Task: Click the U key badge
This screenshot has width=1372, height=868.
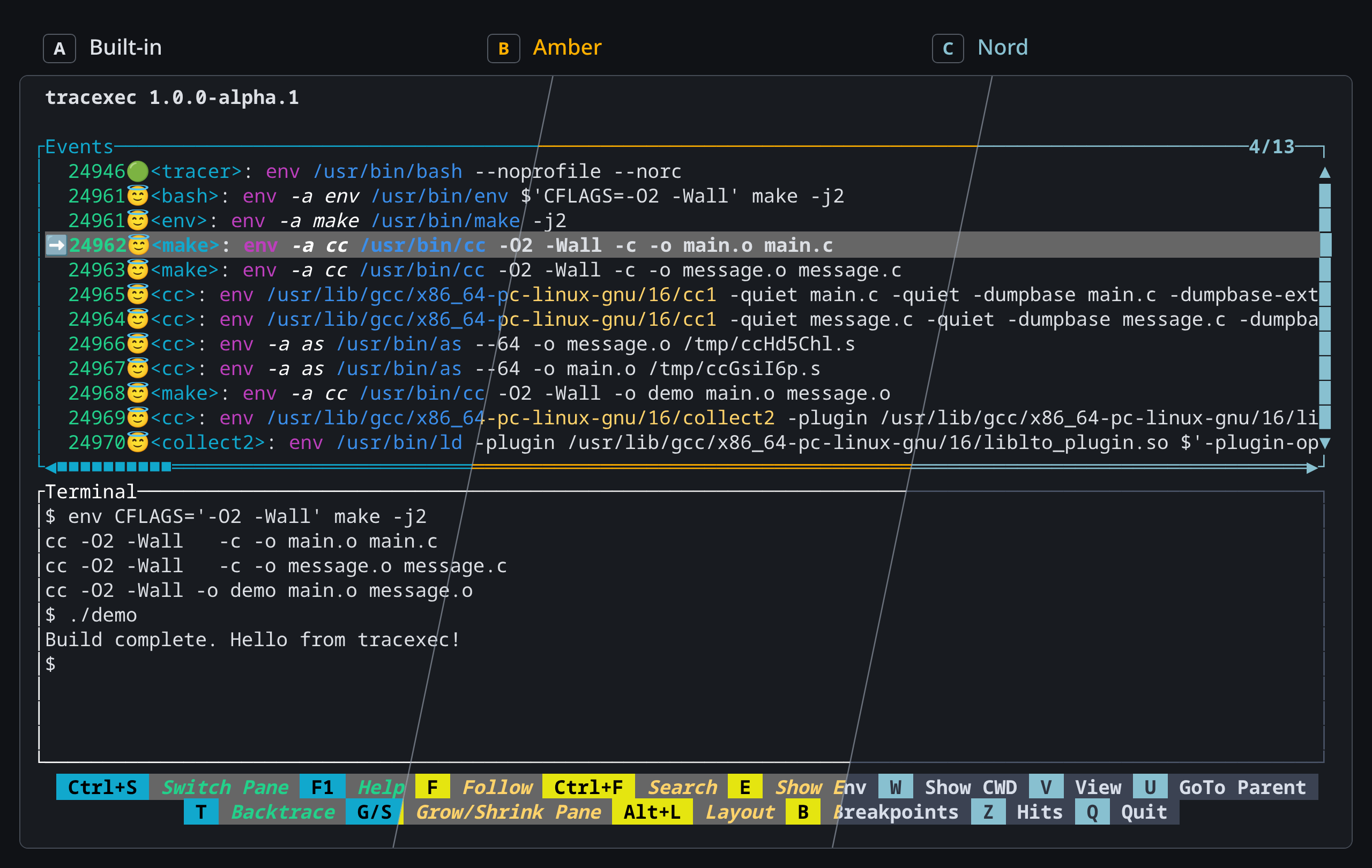Action: click(x=1150, y=787)
